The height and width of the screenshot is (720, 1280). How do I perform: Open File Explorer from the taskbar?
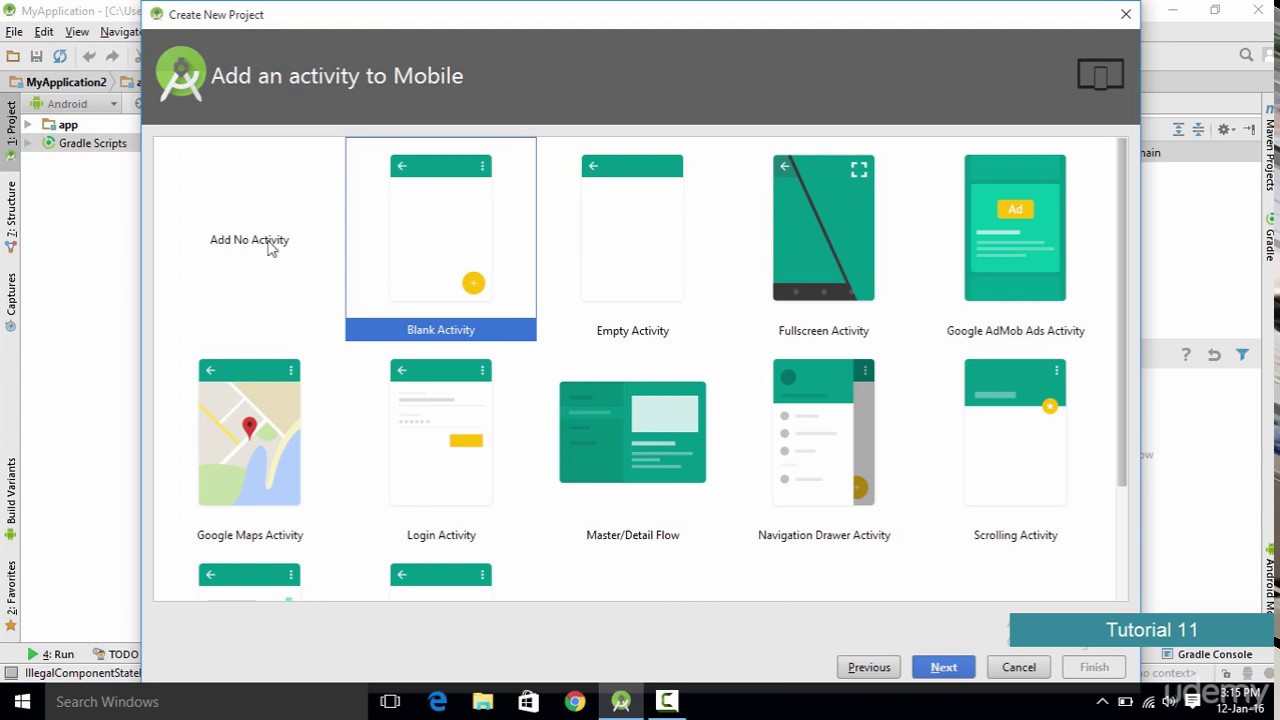click(483, 702)
